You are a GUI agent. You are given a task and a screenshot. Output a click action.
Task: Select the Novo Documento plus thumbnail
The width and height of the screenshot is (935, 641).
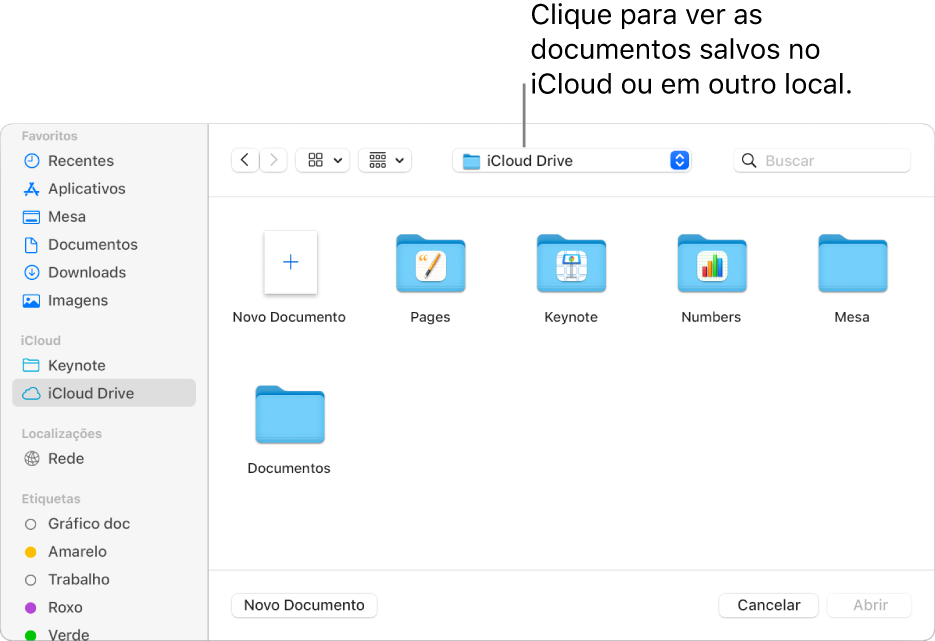[290, 262]
